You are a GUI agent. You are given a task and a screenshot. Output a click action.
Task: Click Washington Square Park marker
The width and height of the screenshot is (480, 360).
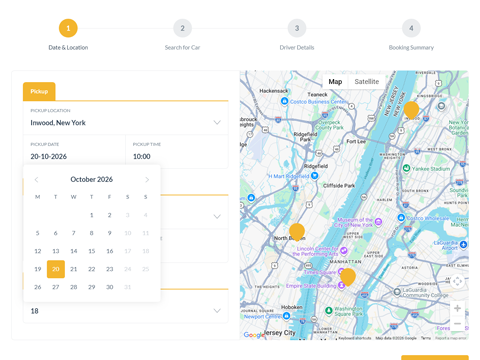click(329, 311)
